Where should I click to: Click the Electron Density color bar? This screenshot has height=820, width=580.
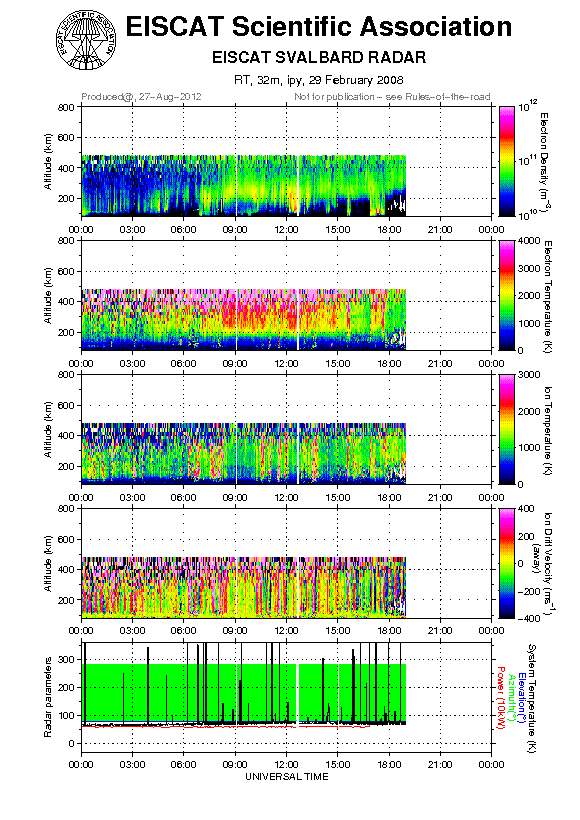(507, 161)
